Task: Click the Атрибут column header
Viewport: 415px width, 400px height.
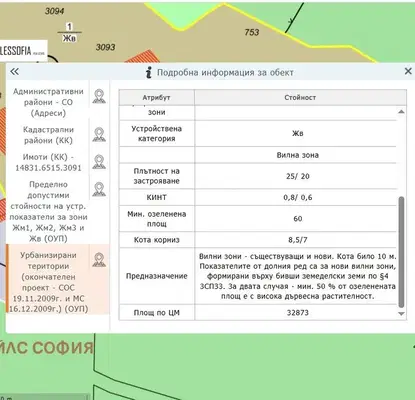Action: pyautogui.click(x=156, y=98)
